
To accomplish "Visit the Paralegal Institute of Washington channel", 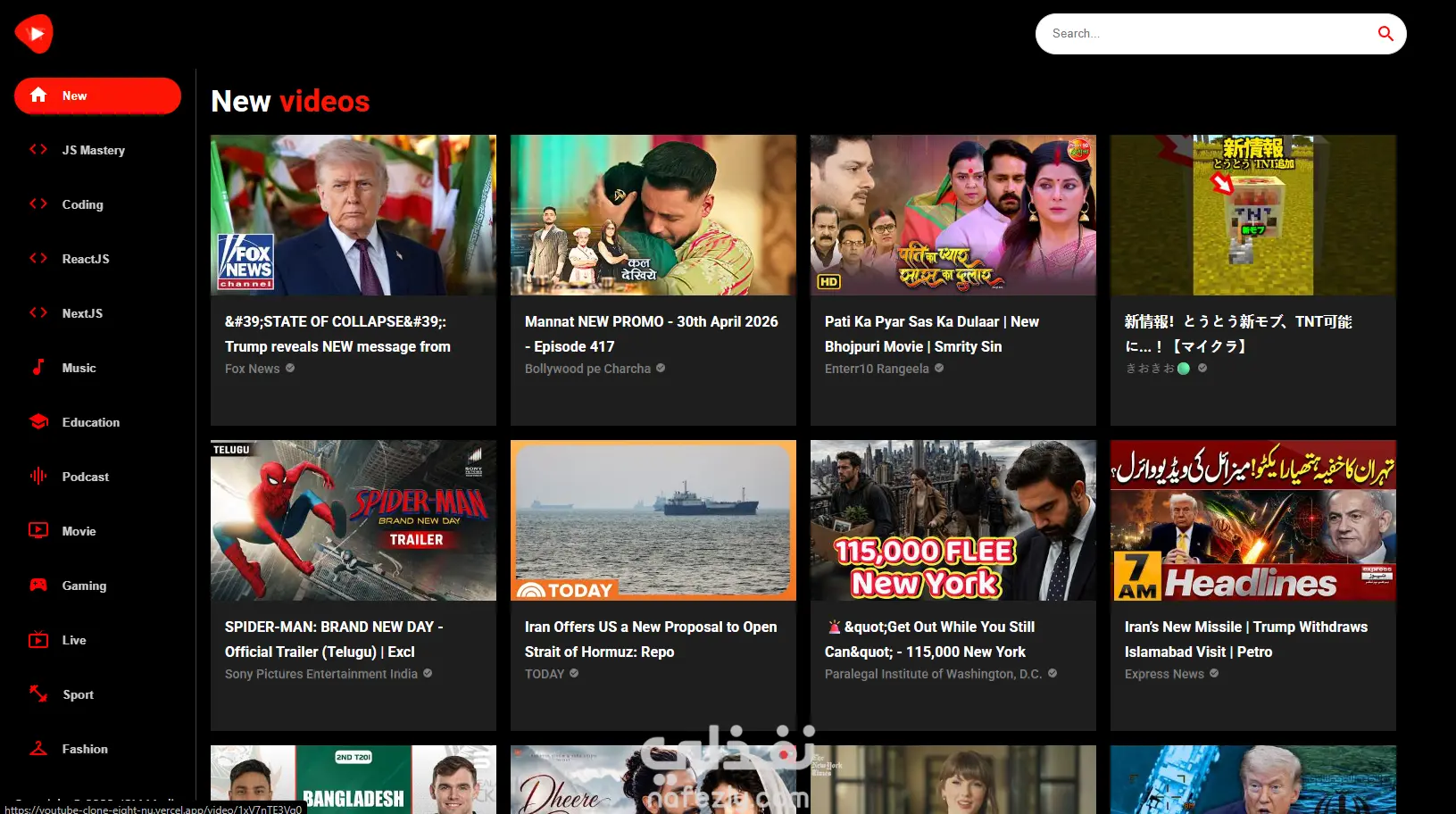I will 934,674.
